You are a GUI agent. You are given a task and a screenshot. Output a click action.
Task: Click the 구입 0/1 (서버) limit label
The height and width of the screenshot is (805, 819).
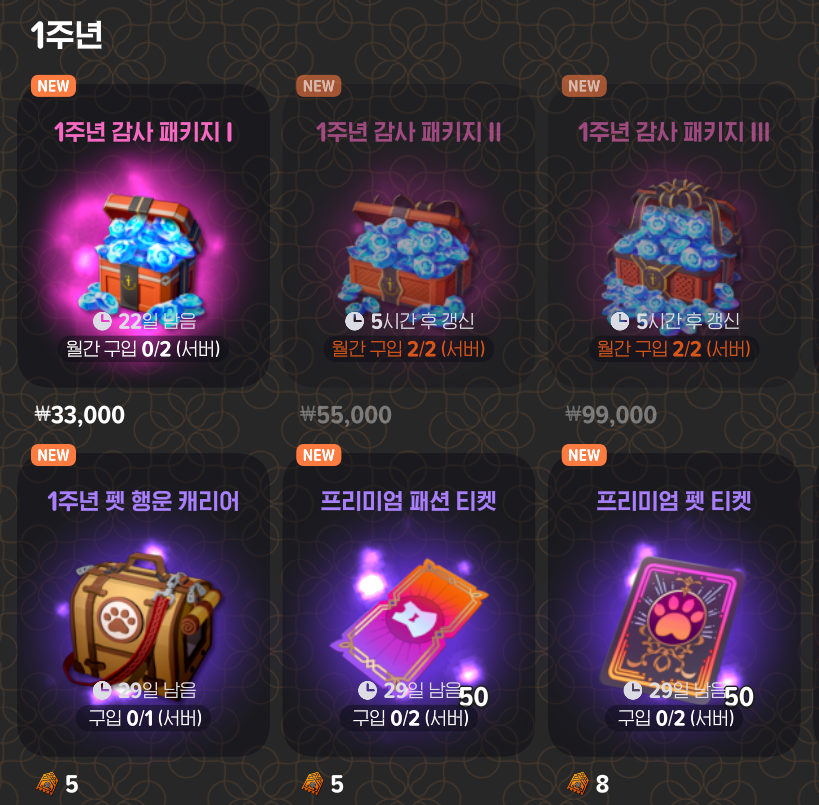click(144, 718)
